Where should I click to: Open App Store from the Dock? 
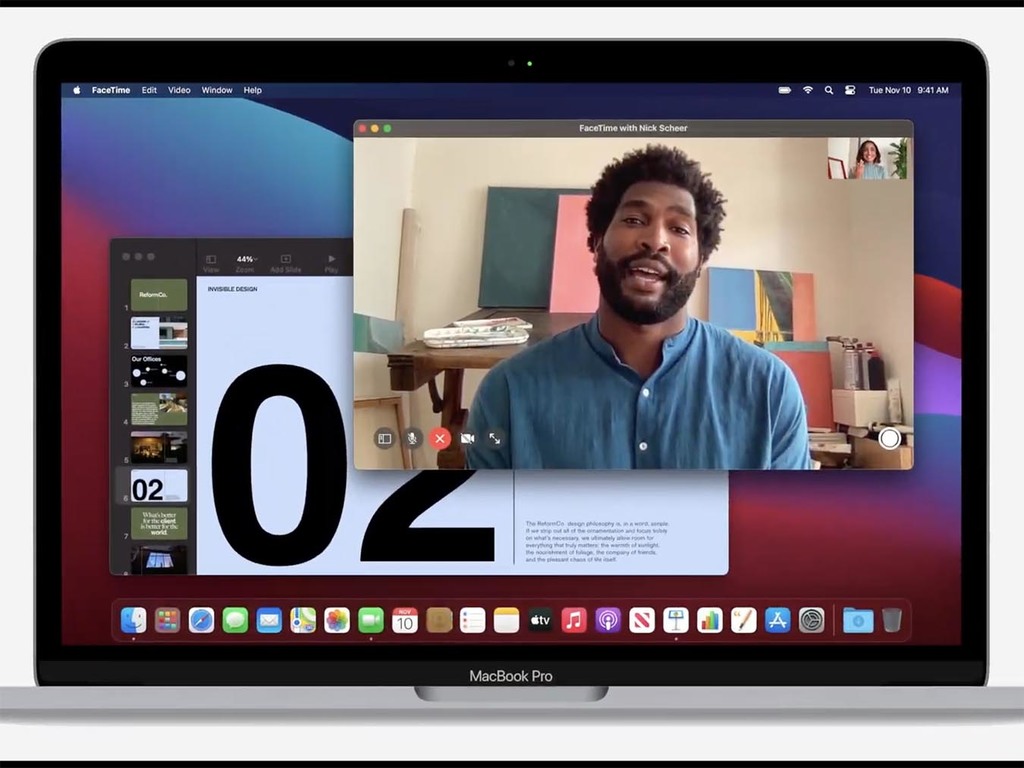(x=778, y=620)
